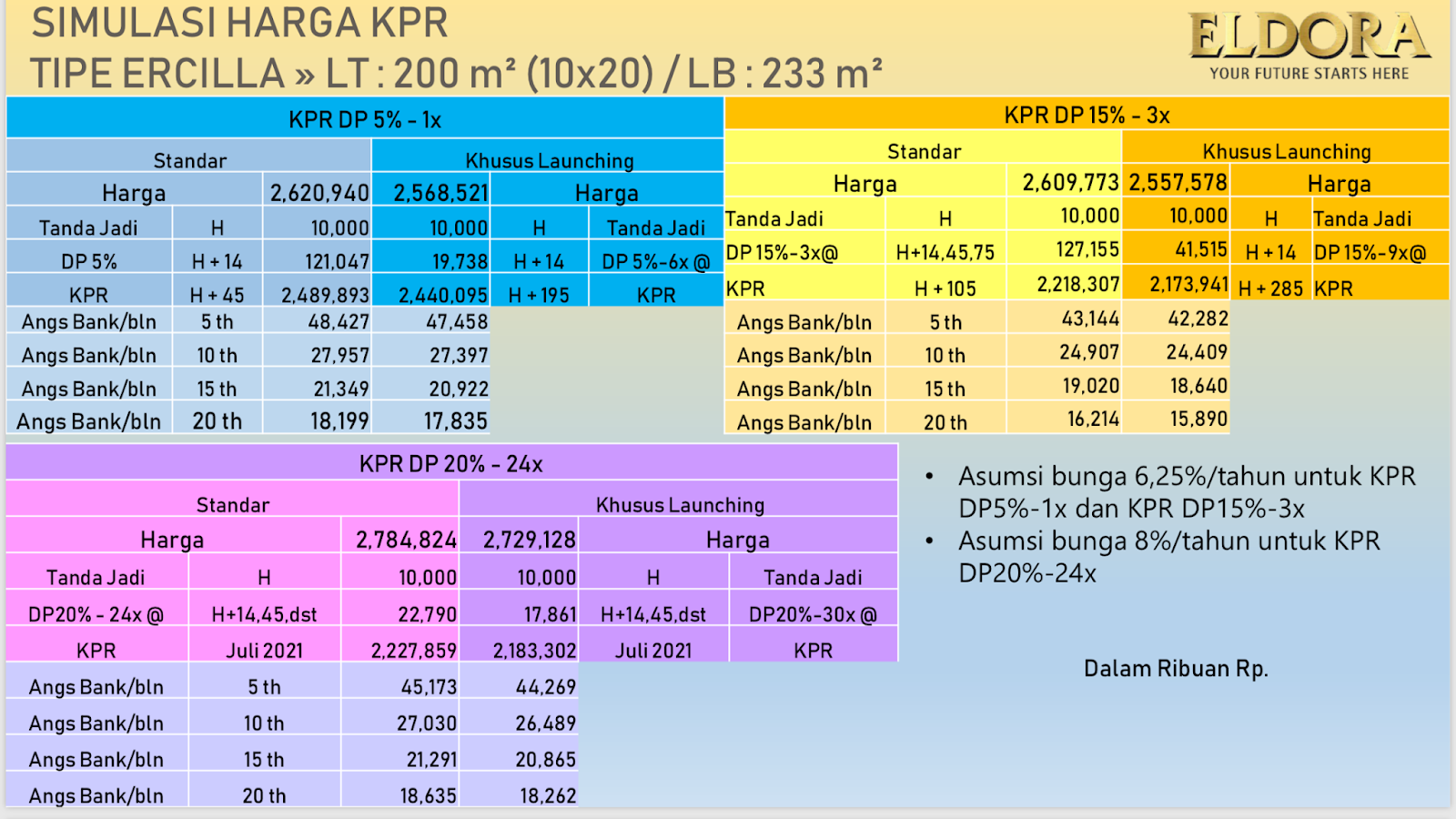
Task: Select the 'H + 285' cell
Action: pos(1270,289)
